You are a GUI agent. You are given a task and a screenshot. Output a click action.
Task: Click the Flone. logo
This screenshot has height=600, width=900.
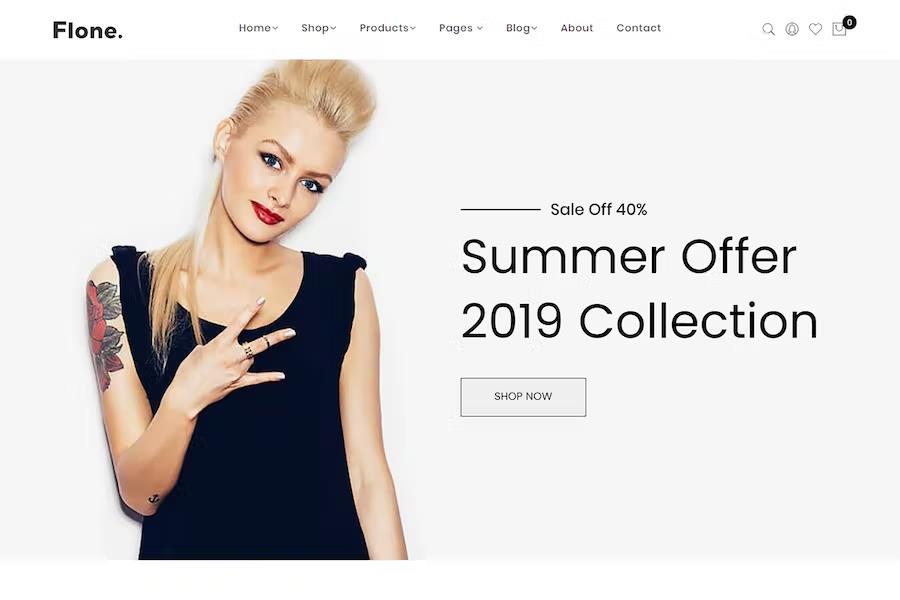(88, 30)
